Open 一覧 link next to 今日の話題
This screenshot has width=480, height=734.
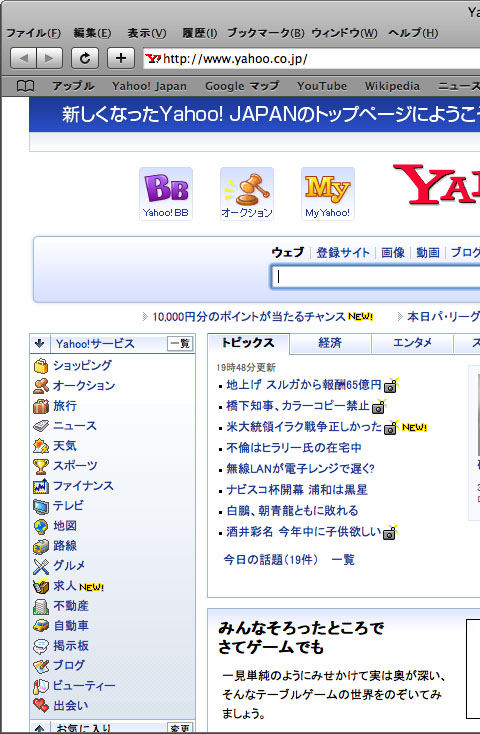(x=343, y=560)
